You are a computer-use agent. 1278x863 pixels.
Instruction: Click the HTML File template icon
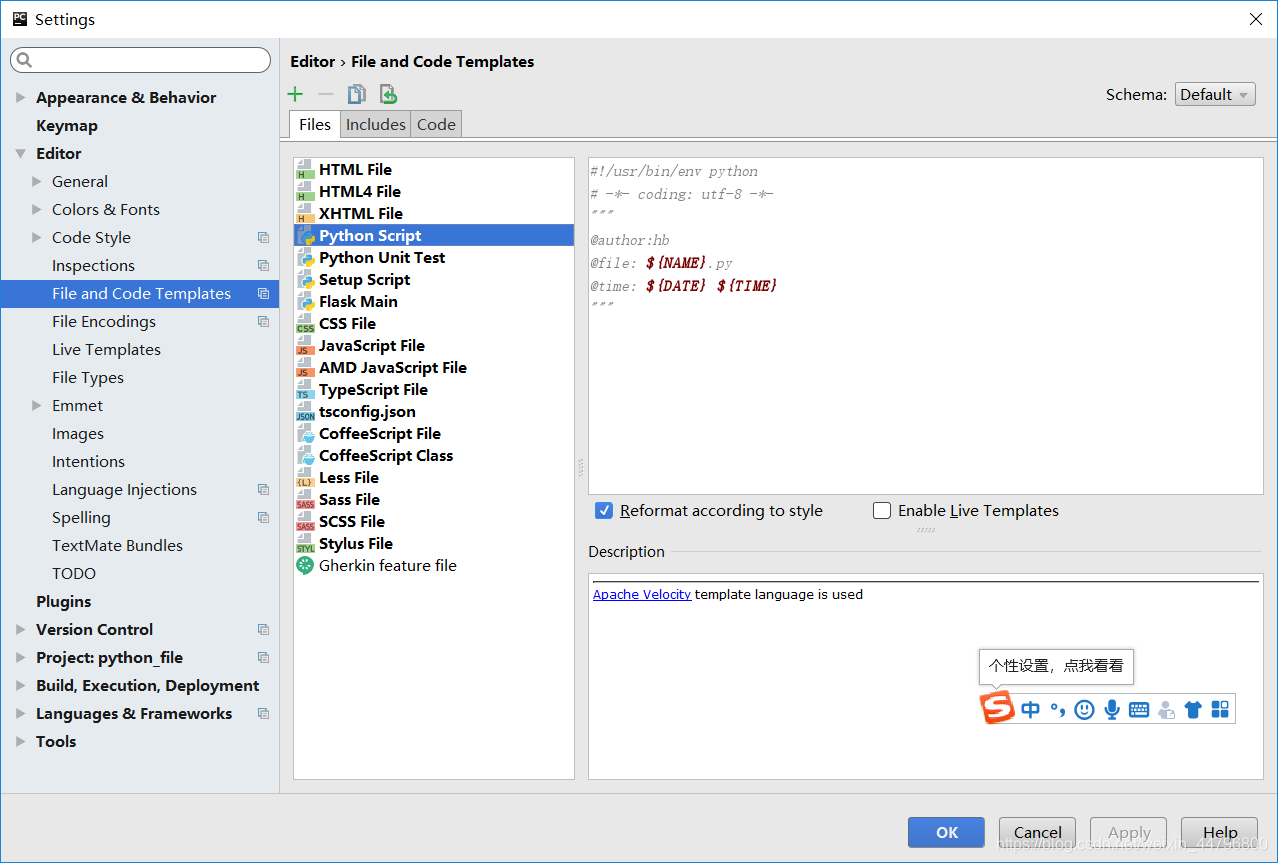click(x=305, y=170)
